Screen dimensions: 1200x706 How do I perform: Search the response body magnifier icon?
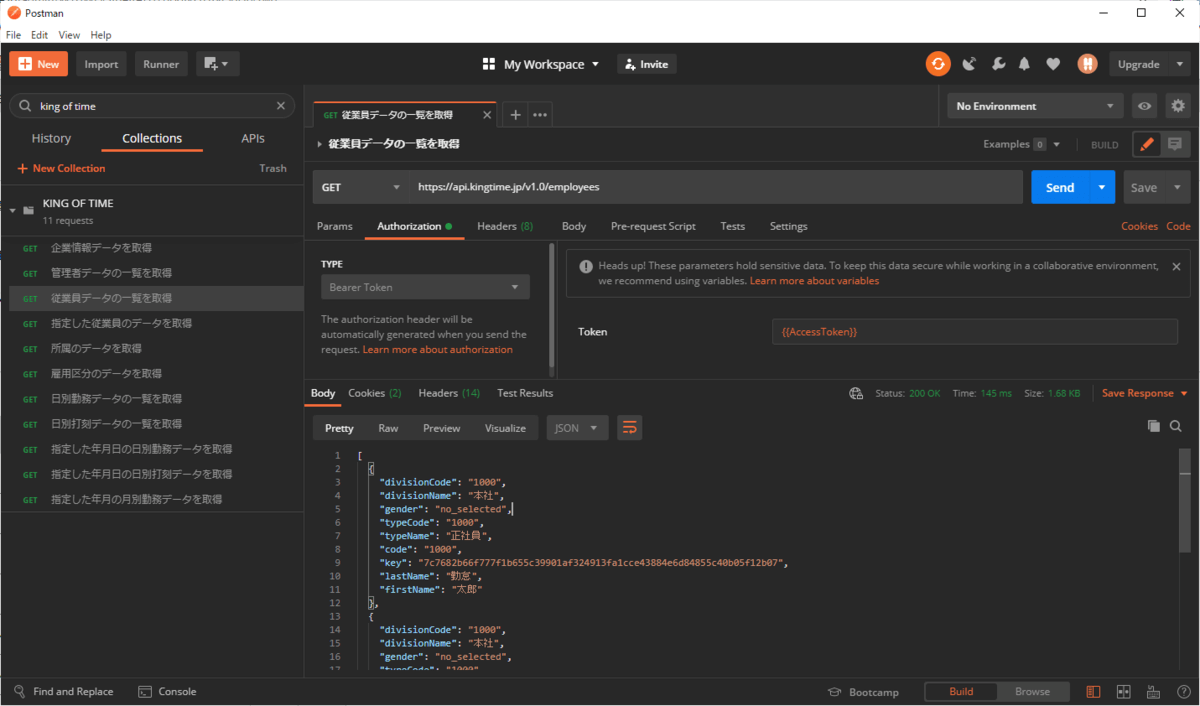coord(1176,426)
